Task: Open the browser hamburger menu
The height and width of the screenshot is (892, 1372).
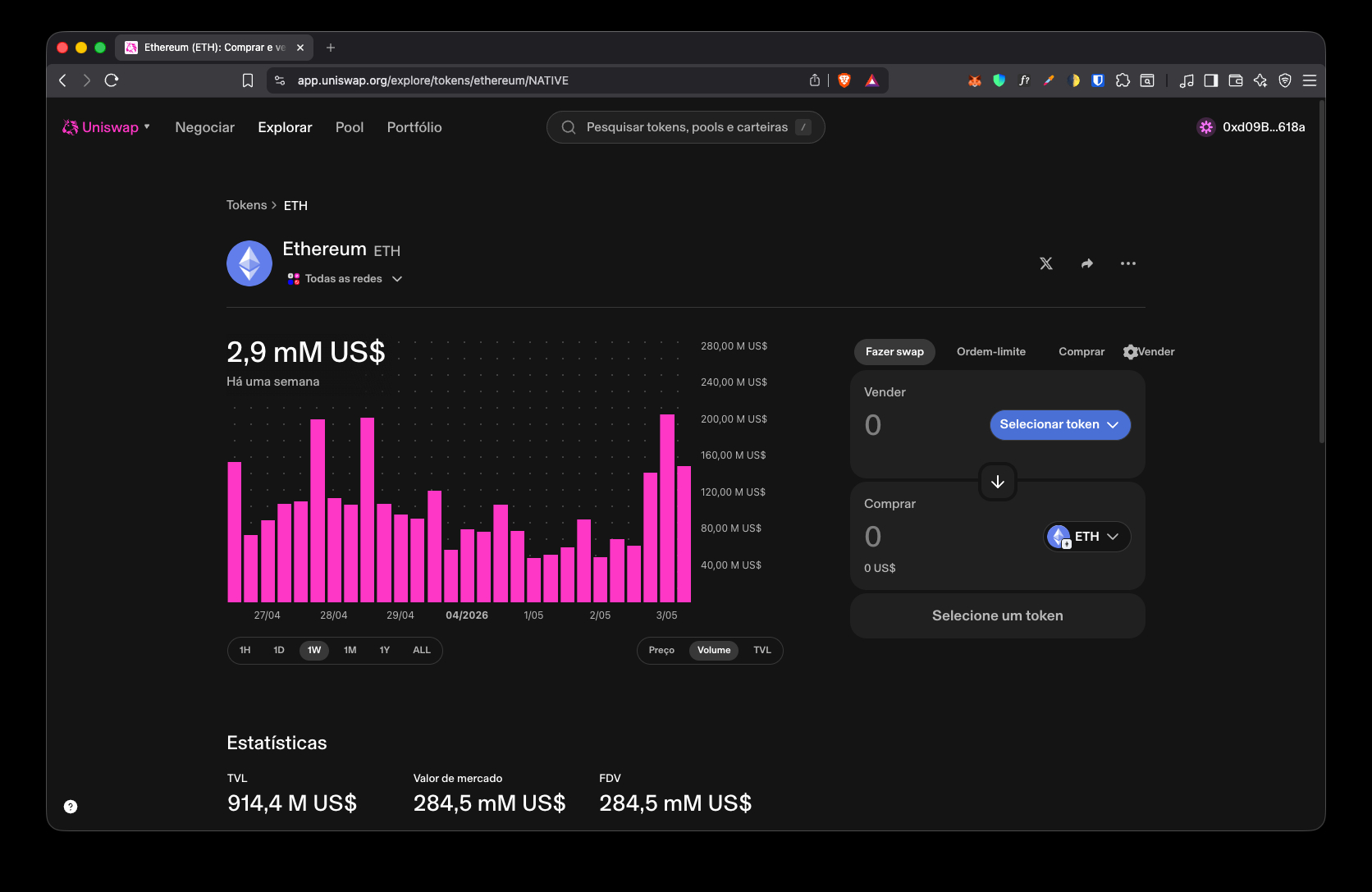Action: pos(1310,80)
